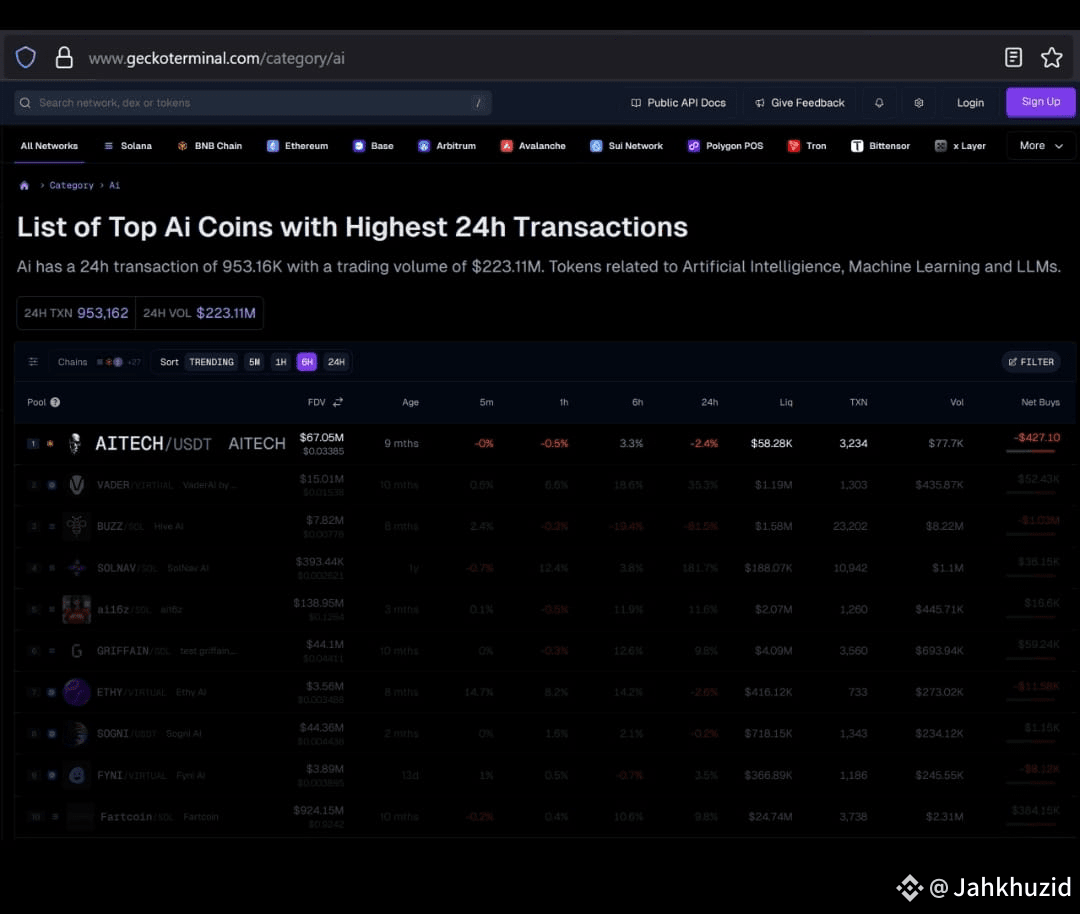Open the settings gear icon
This screenshot has width=1080, height=914.
tap(918, 103)
